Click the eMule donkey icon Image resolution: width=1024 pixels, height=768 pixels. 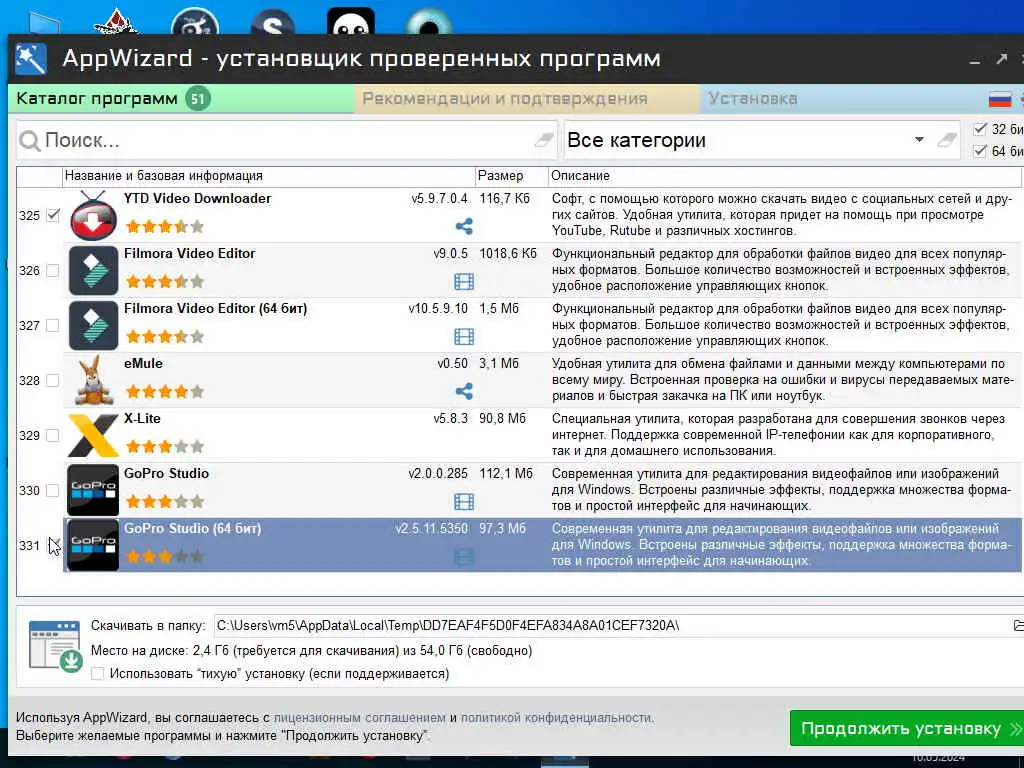point(93,380)
